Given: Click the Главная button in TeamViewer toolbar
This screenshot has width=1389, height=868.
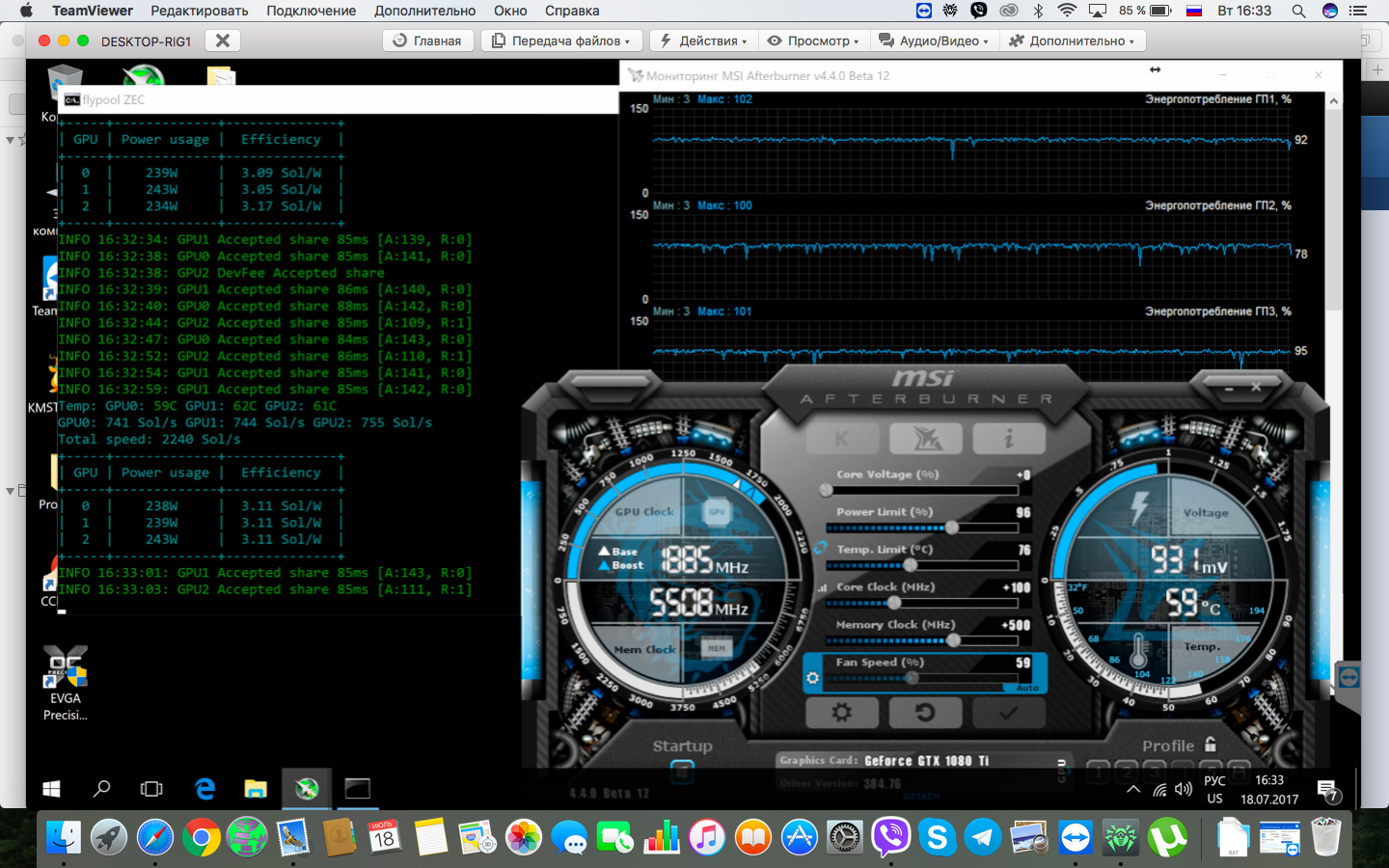Looking at the screenshot, I should coord(427,41).
